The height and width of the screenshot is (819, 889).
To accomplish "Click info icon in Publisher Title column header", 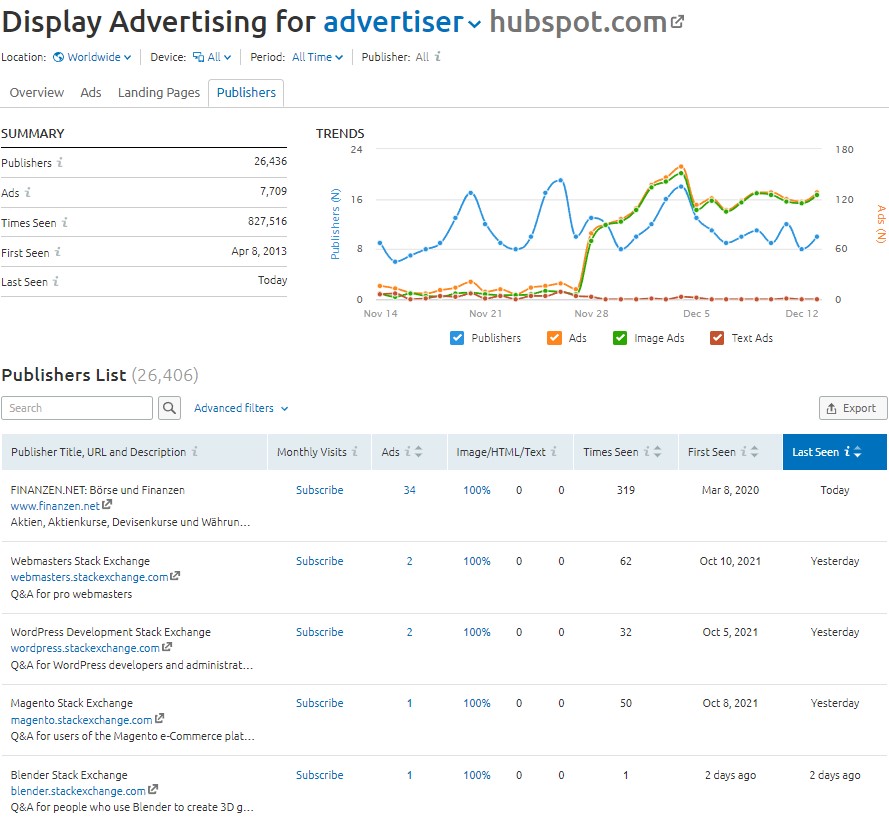I will pyautogui.click(x=194, y=451).
